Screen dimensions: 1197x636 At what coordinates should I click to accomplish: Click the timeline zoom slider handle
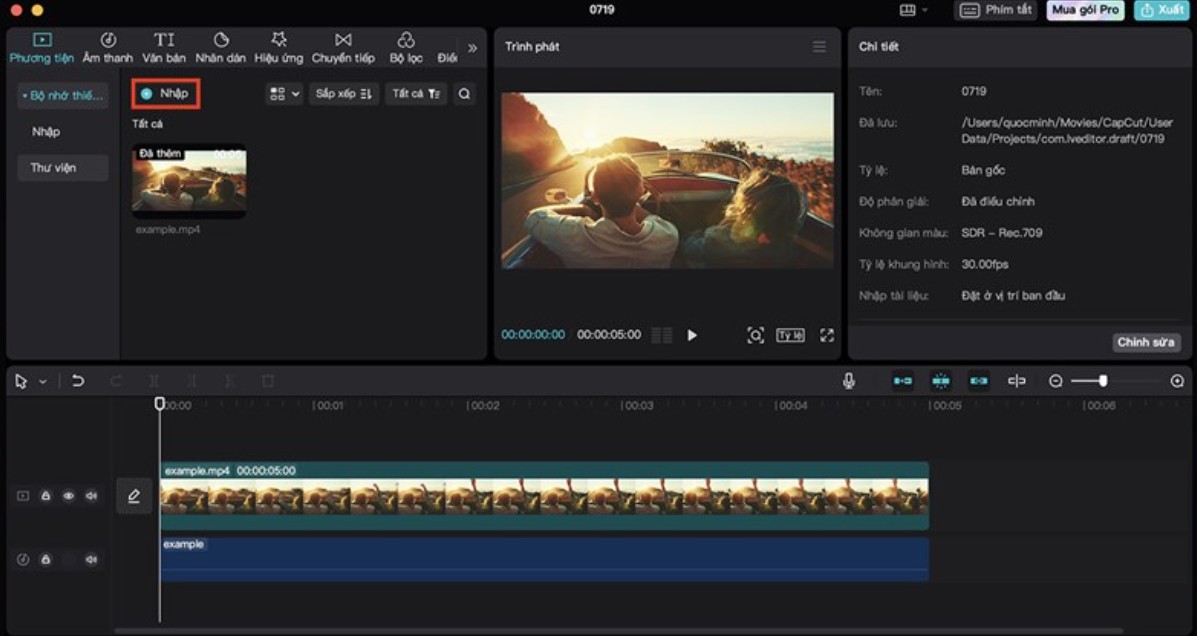pos(1103,381)
